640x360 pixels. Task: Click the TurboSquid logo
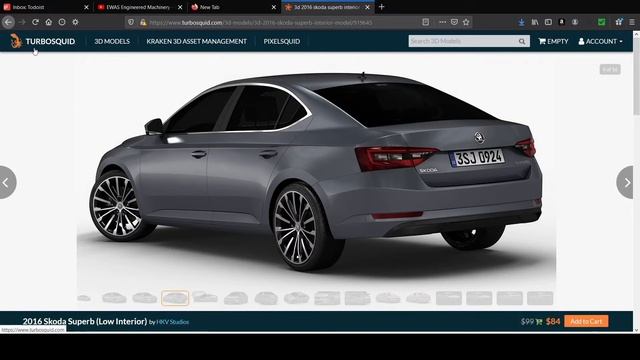[42, 41]
